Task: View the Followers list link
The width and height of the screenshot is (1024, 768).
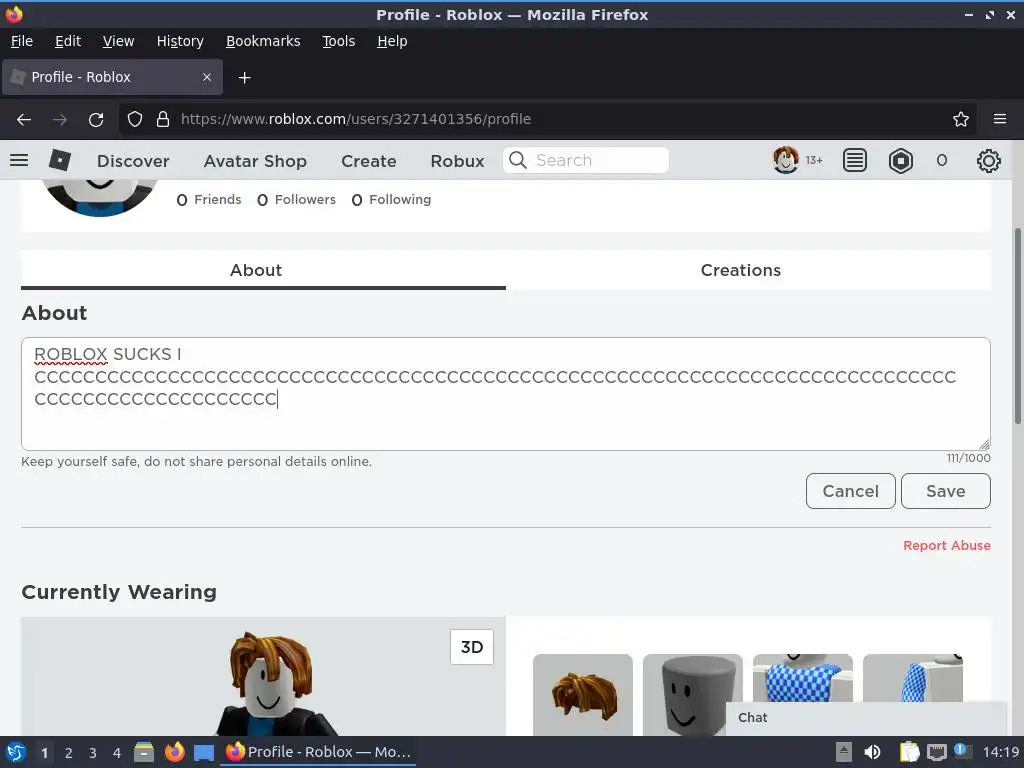Action: click(296, 199)
